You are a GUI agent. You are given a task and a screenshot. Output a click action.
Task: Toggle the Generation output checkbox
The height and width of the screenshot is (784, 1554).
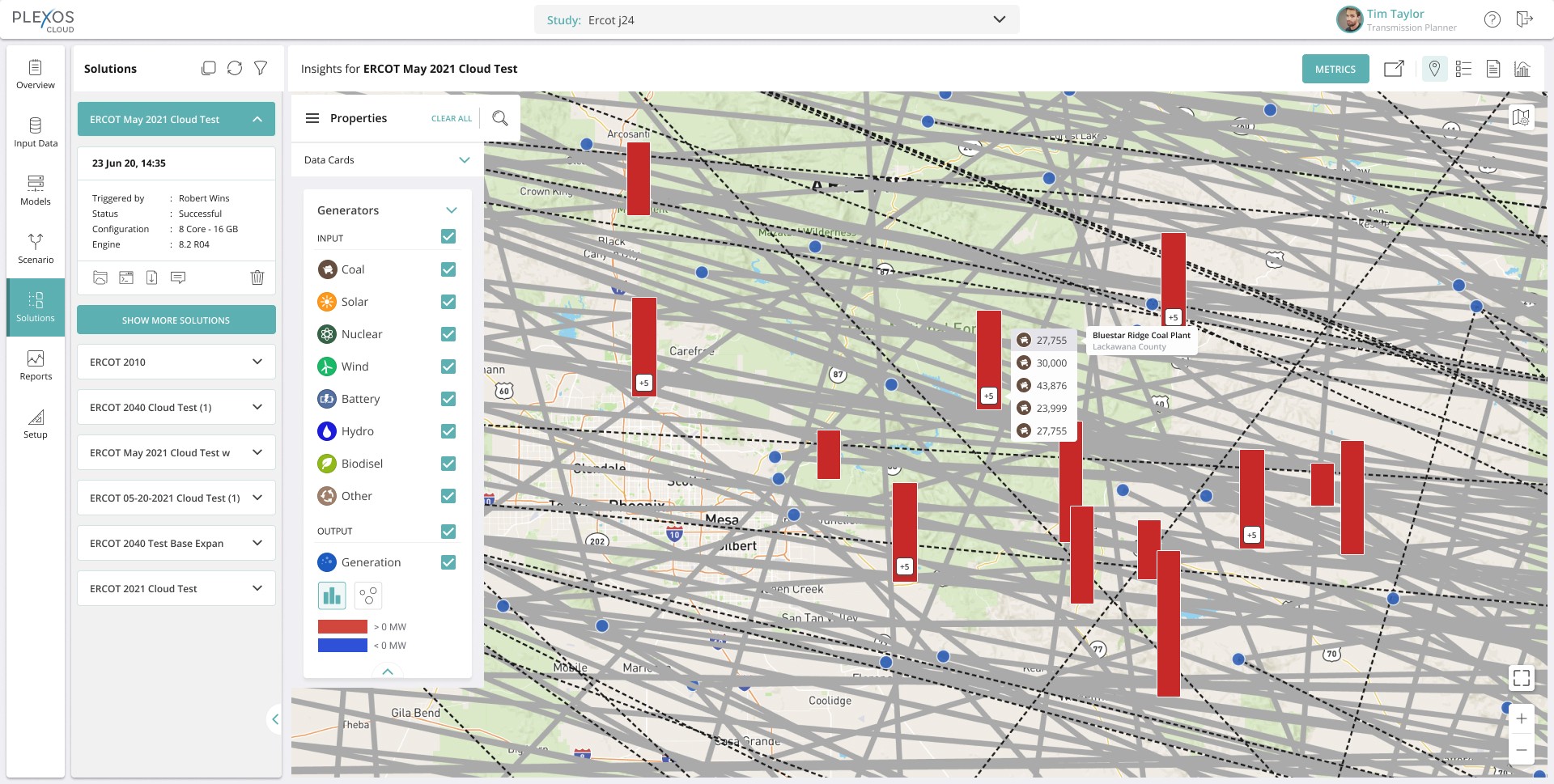pos(448,562)
